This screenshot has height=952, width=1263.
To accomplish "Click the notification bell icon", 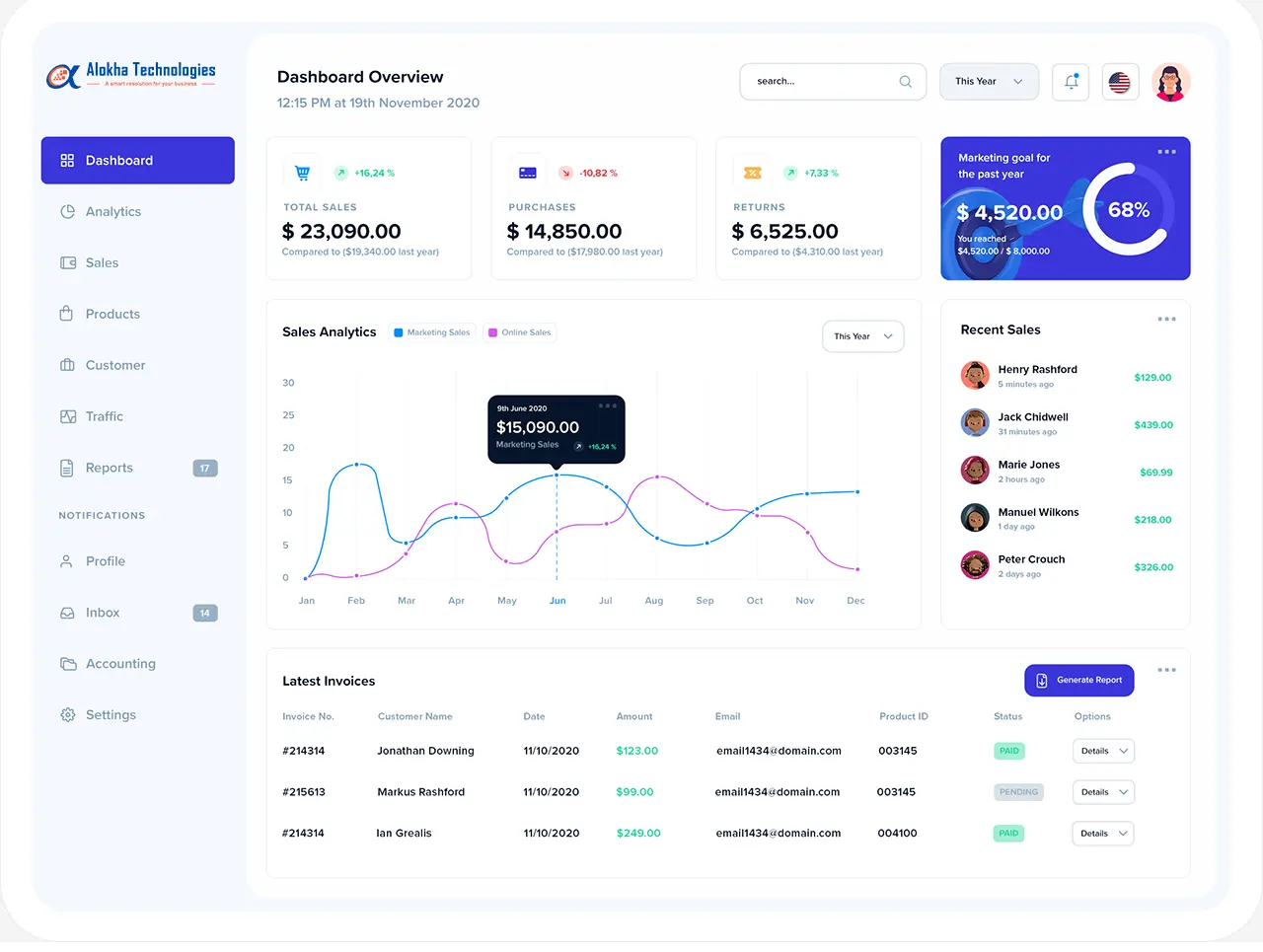I will tap(1071, 82).
